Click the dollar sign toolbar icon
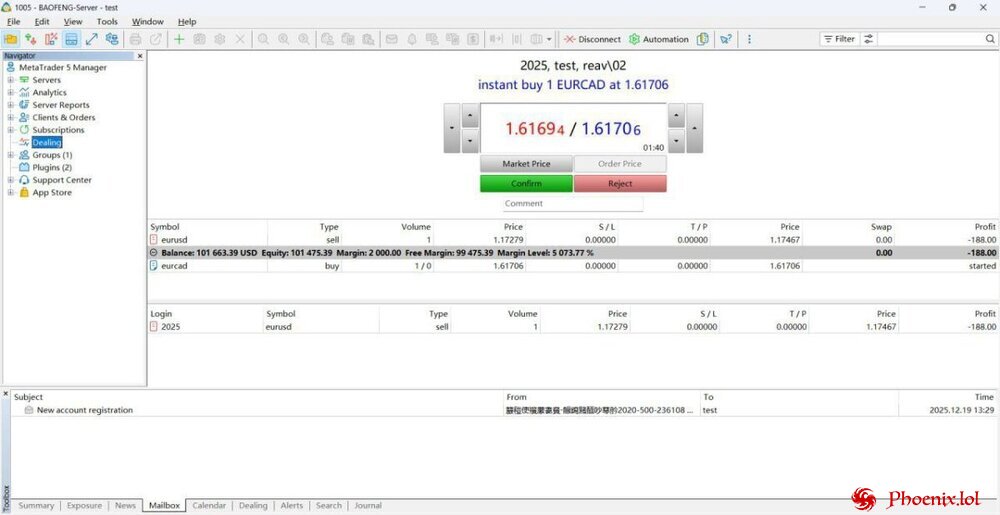1000x515 pixels. 473,39
